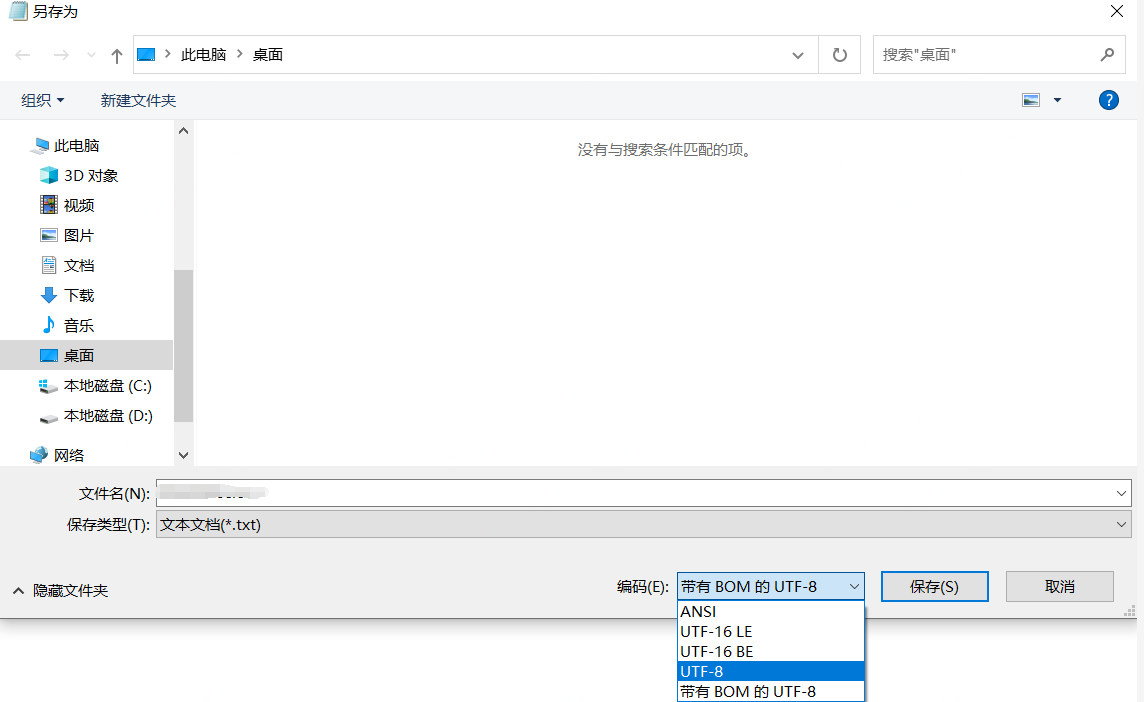The width and height of the screenshot is (1144, 702).
Task: Click sidebar scrollbar down arrow
Action: [x=184, y=455]
